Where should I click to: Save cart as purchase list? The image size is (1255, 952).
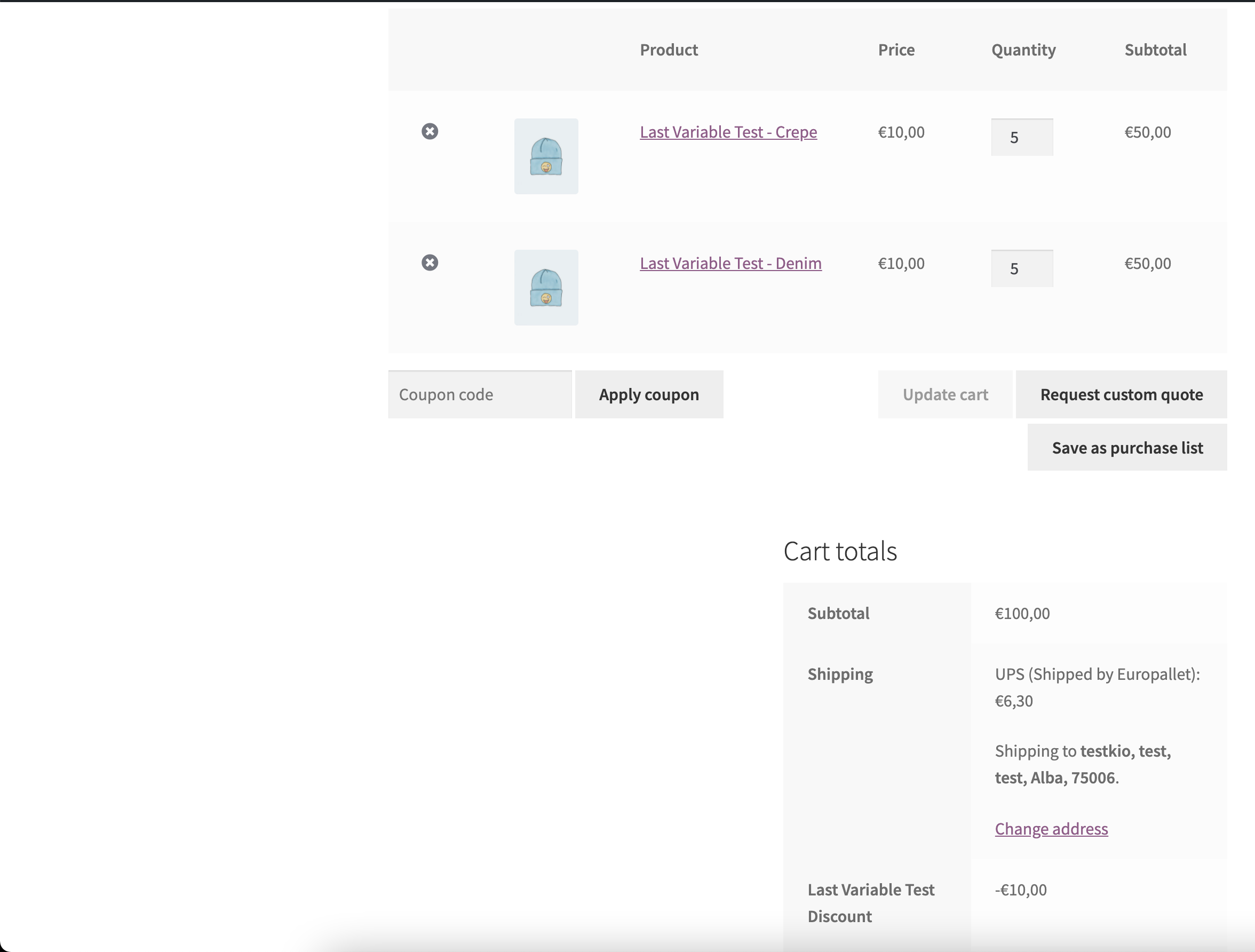pos(1127,447)
